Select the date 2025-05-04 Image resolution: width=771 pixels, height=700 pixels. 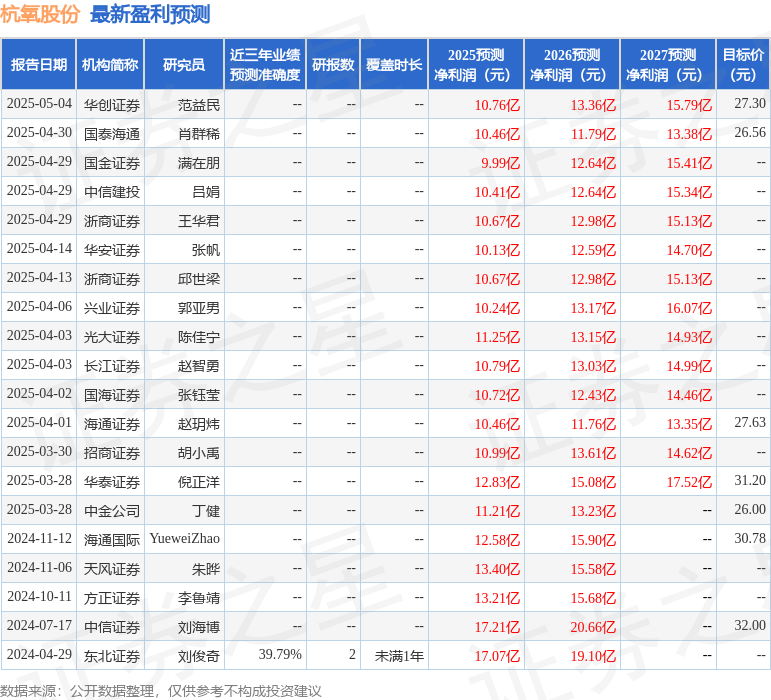(x=39, y=104)
